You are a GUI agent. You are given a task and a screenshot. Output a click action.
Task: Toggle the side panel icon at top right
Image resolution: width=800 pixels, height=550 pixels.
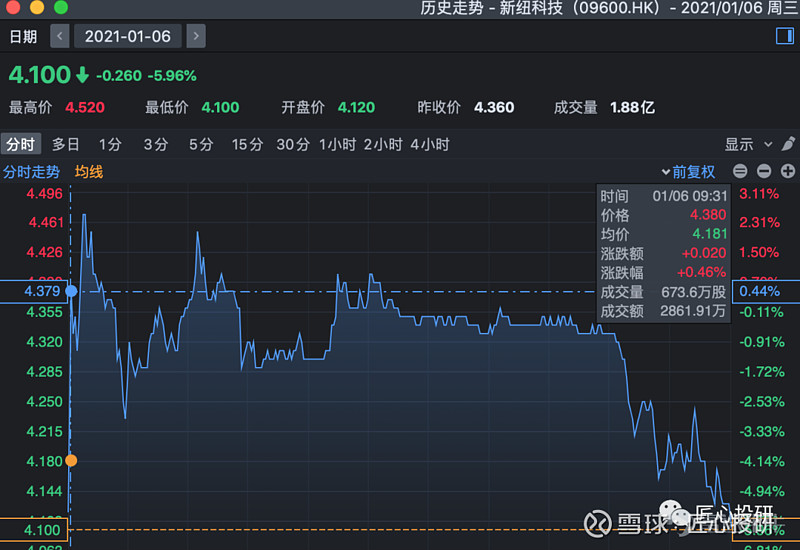tap(785, 36)
